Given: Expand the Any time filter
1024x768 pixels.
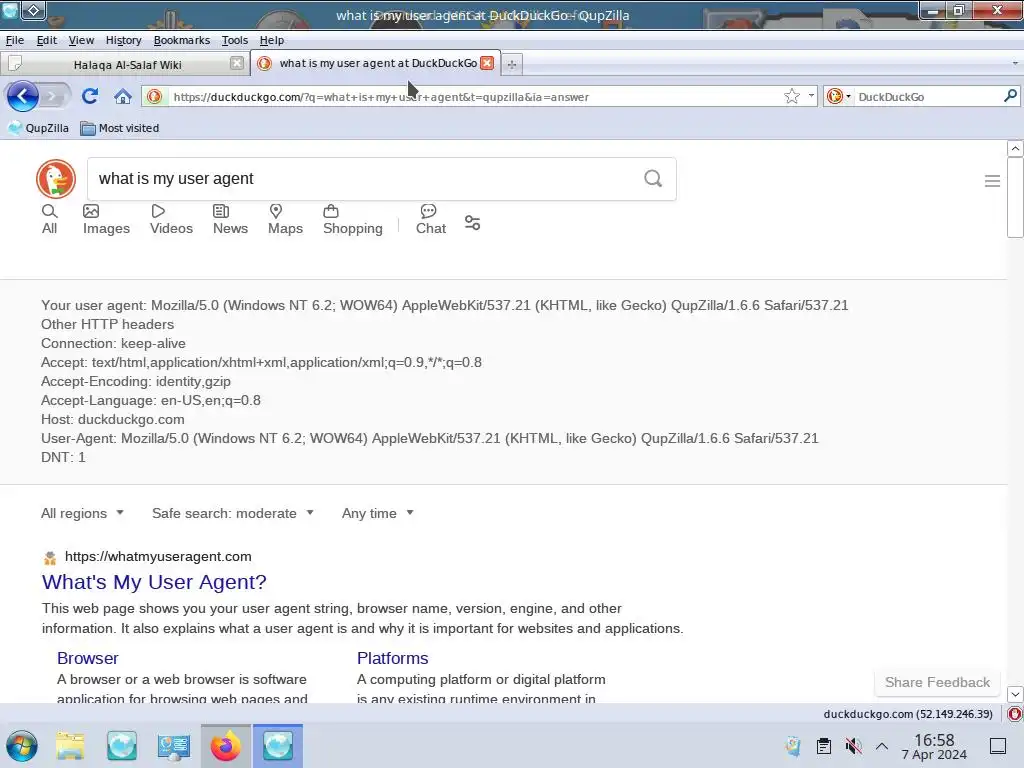Looking at the screenshot, I should pyautogui.click(x=378, y=513).
